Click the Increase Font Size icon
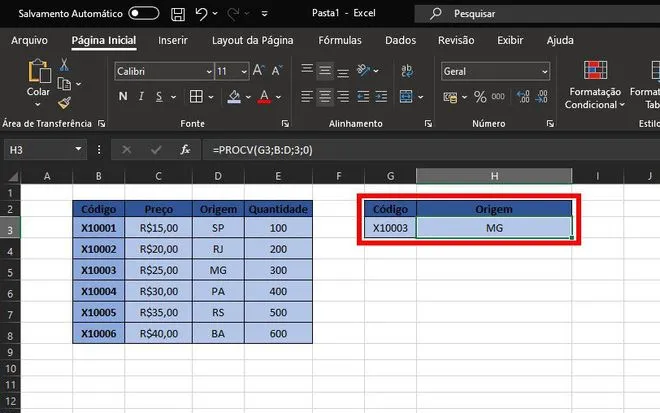 [x=259, y=71]
